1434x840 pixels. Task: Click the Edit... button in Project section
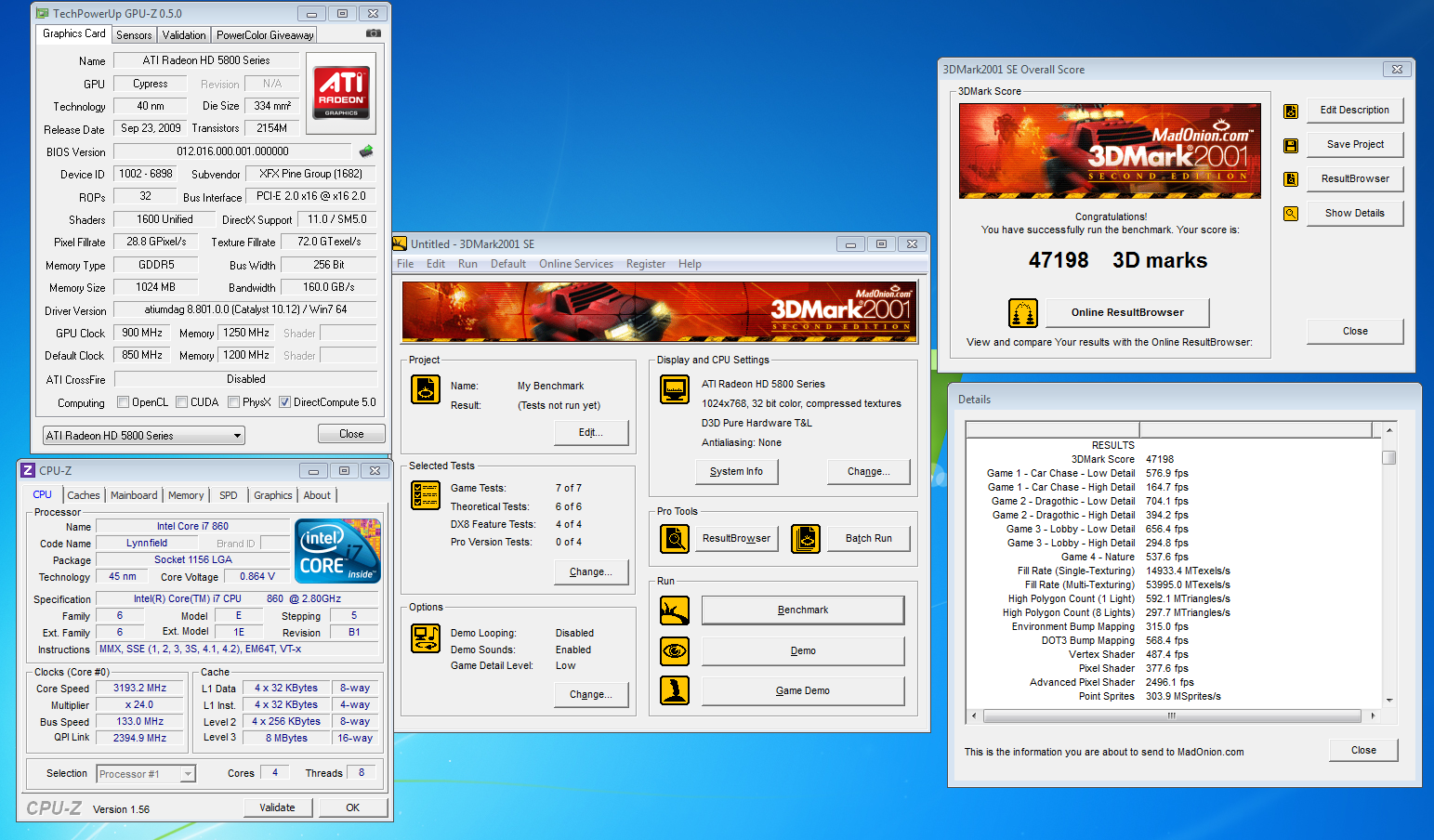(x=591, y=433)
